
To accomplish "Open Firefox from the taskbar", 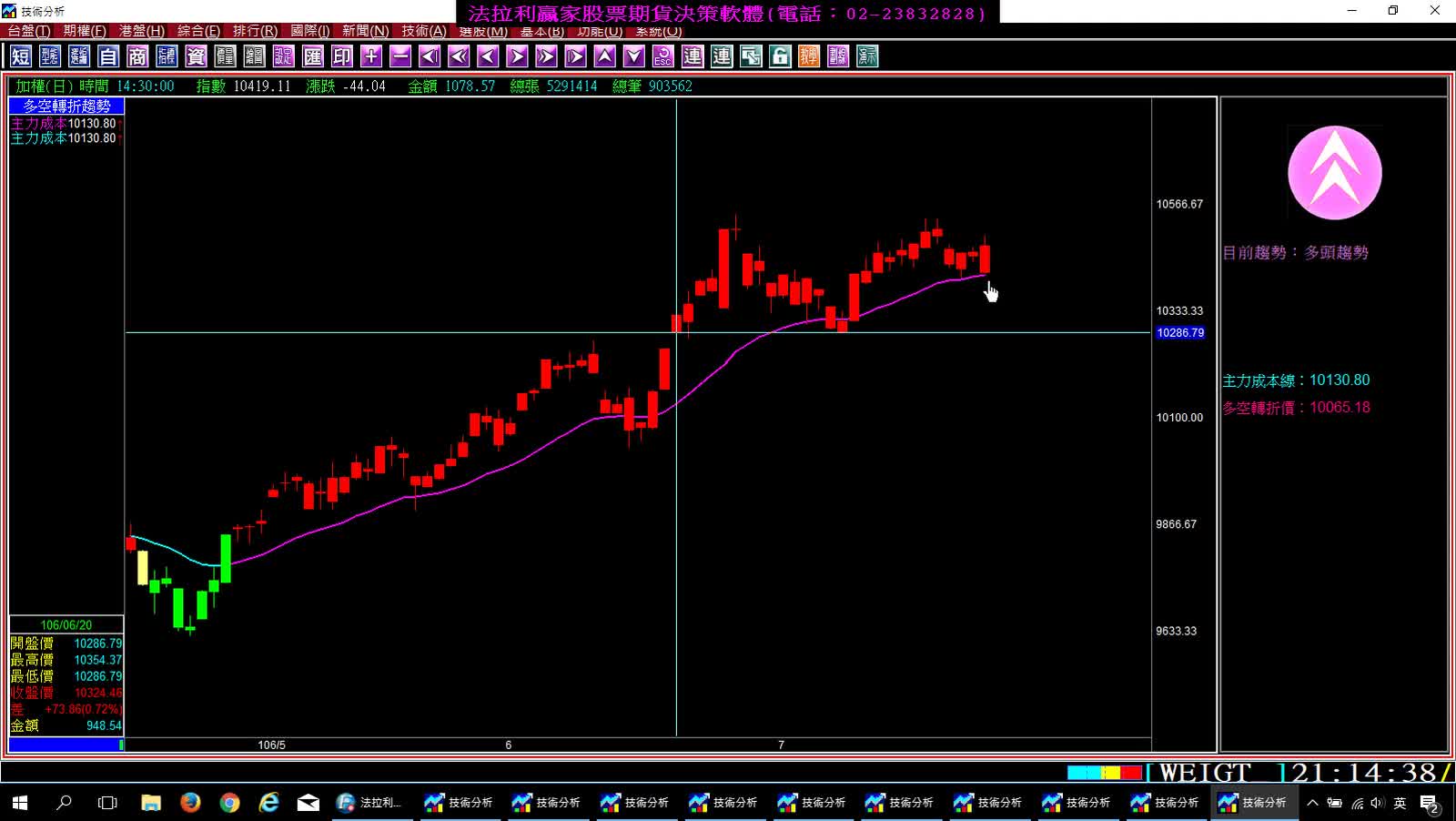I will [190, 803].
